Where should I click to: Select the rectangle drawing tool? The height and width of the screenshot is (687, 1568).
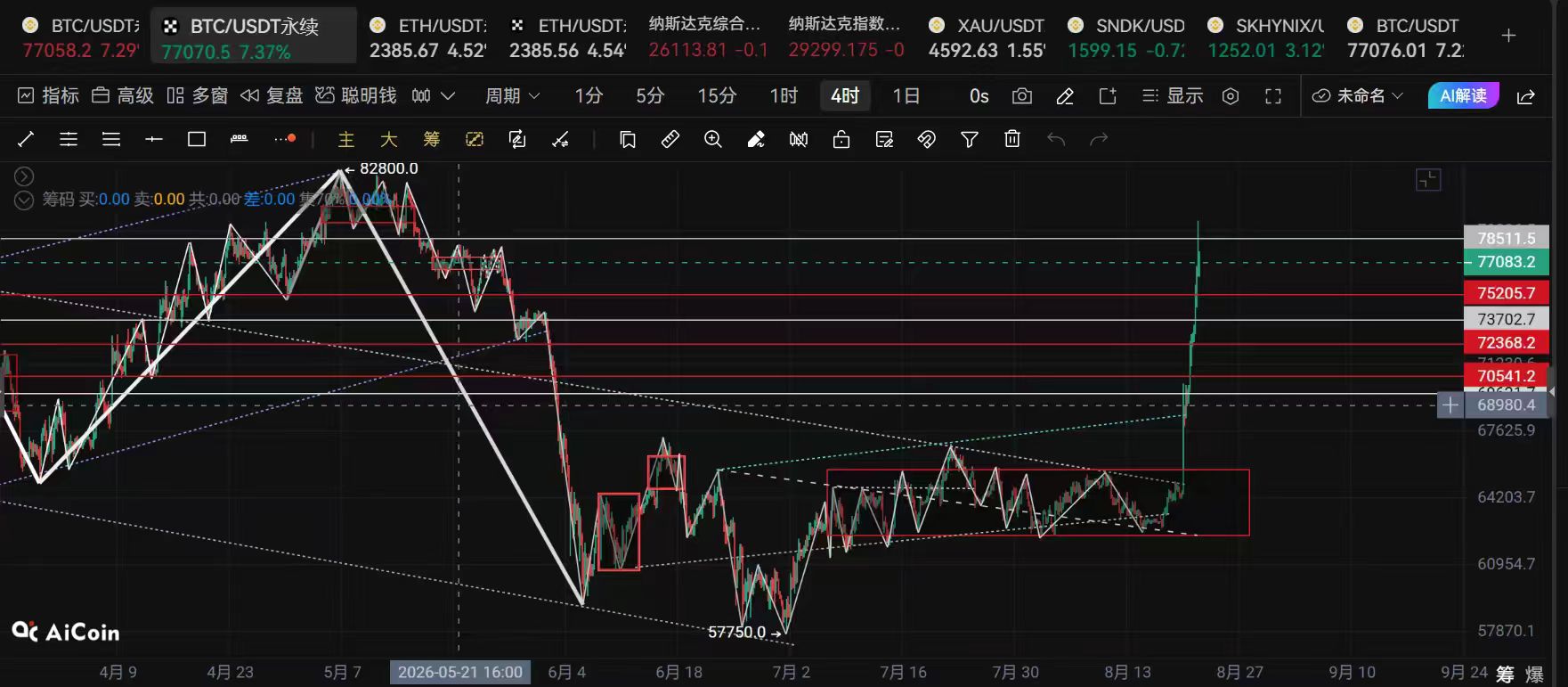(197, 139)
